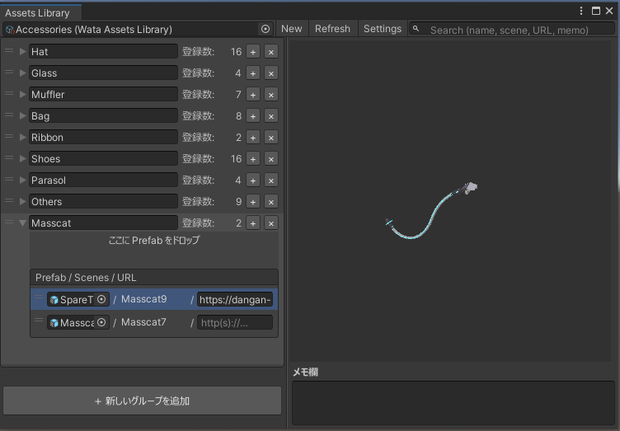Click the drag handle of the Ribbon row
Image resolution: width=620 pixels, height=431 pixels.
click(x=9, y=136)
